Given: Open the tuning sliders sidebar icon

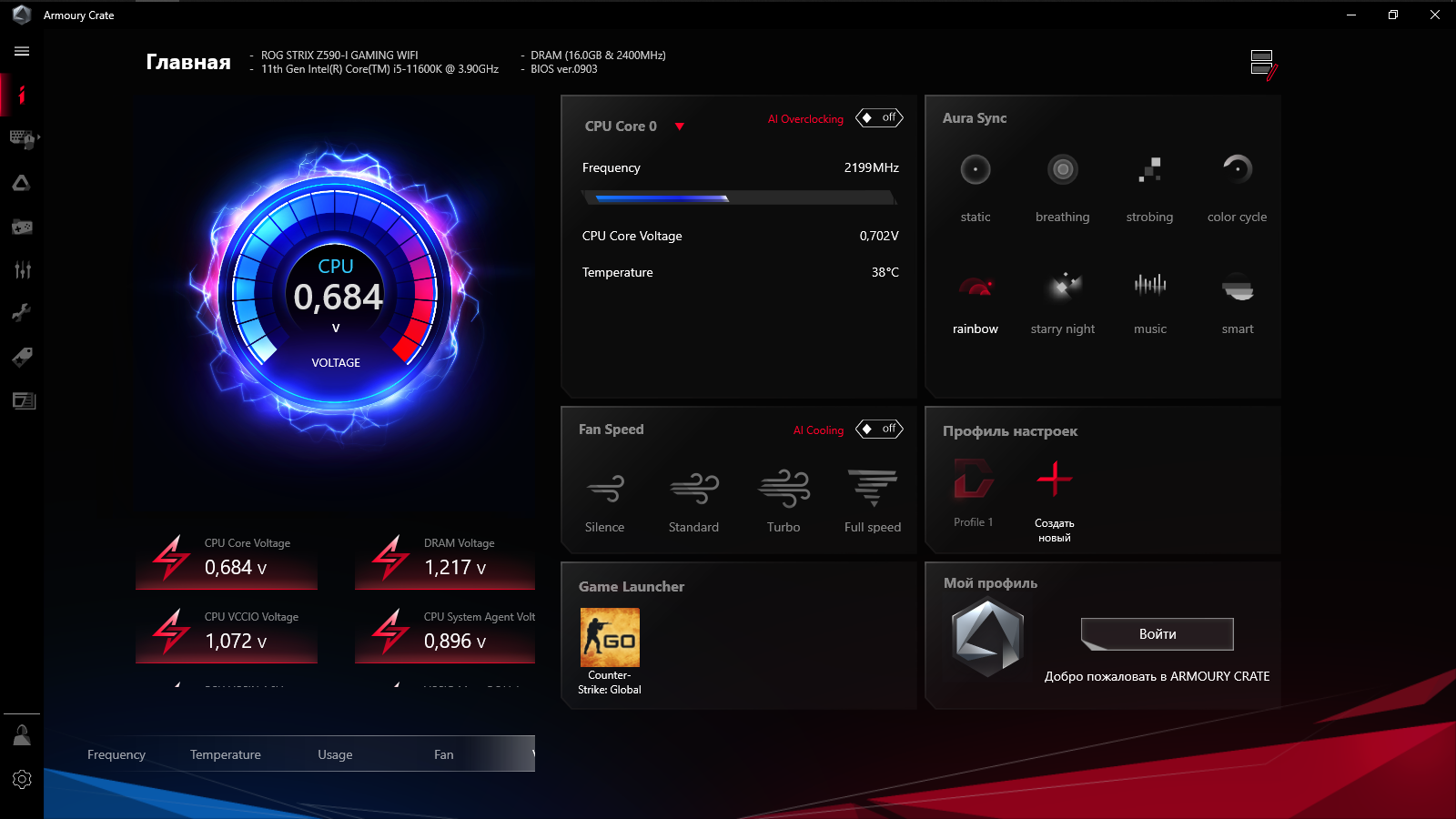Looking at the screenshot, I should [x=22, y=269].
